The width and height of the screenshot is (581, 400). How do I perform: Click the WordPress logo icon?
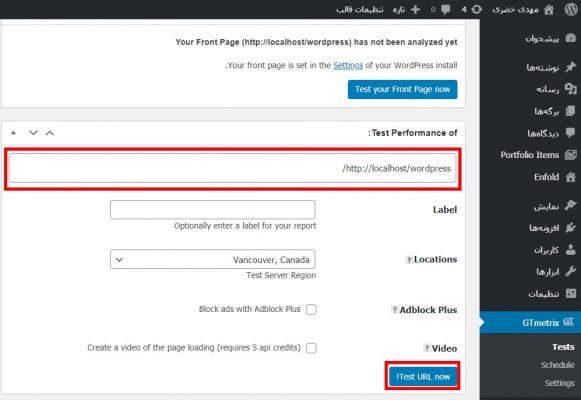click(x=571, y=9)
